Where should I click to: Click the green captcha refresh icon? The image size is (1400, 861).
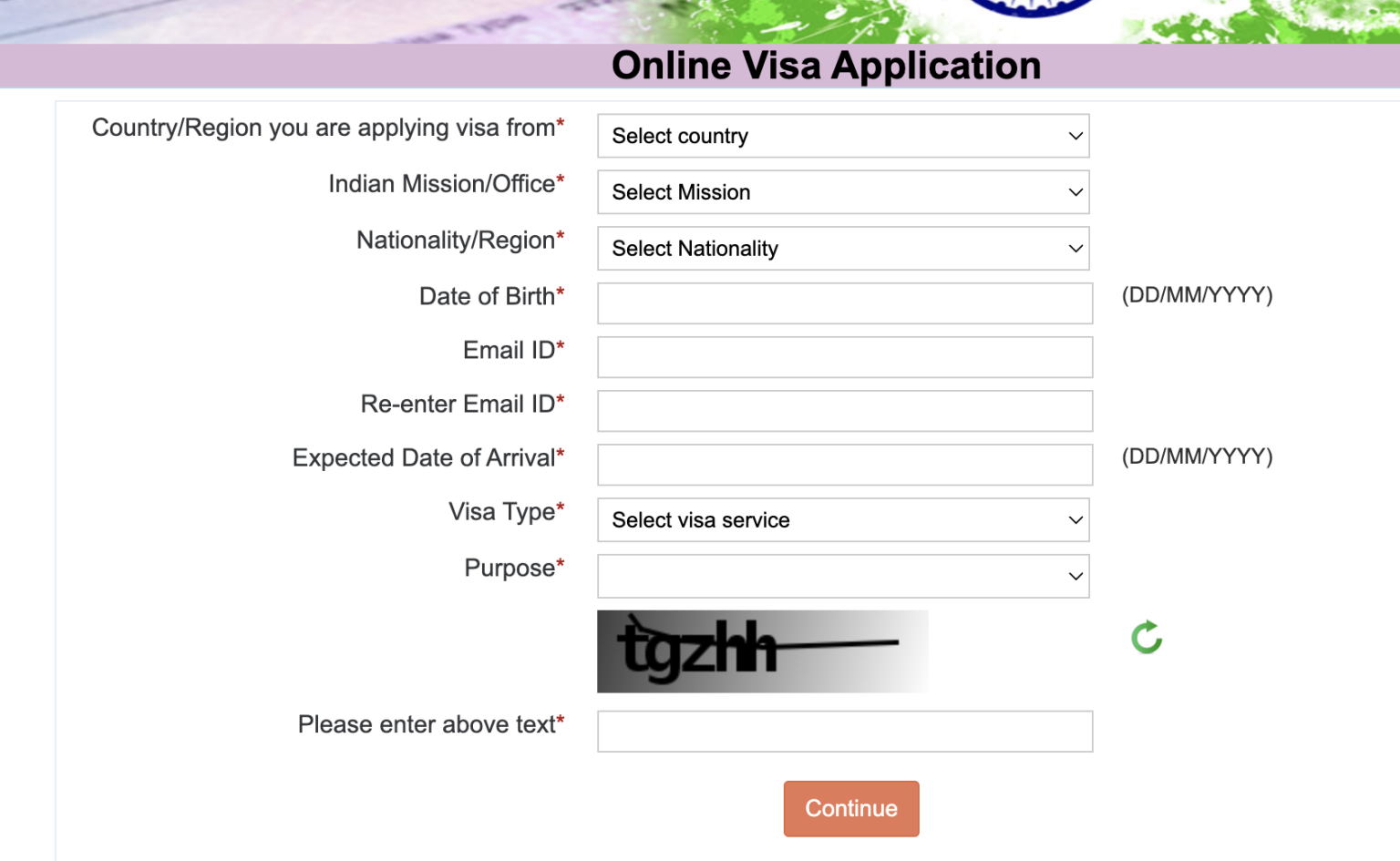(1147, 638)
